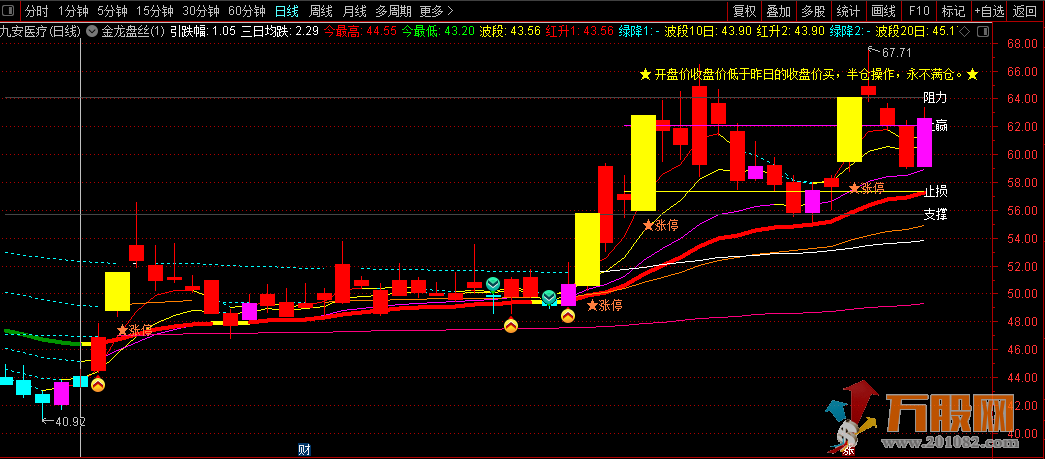Open the 金龙盘丝 indicator dropdown arrow
The image size is (1045, 459).
[x=93, y=31]
